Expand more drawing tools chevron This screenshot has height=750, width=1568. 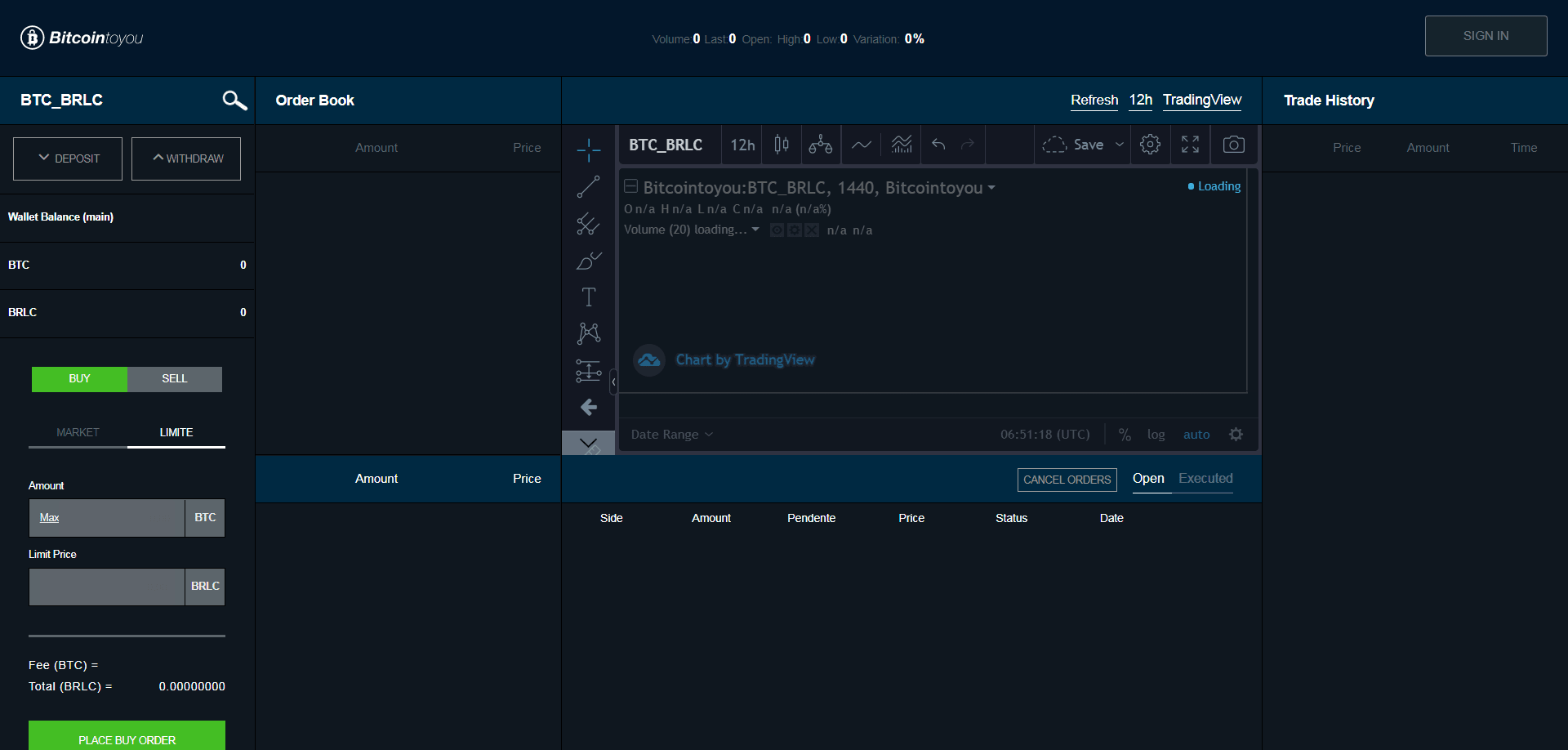(588, 443)
